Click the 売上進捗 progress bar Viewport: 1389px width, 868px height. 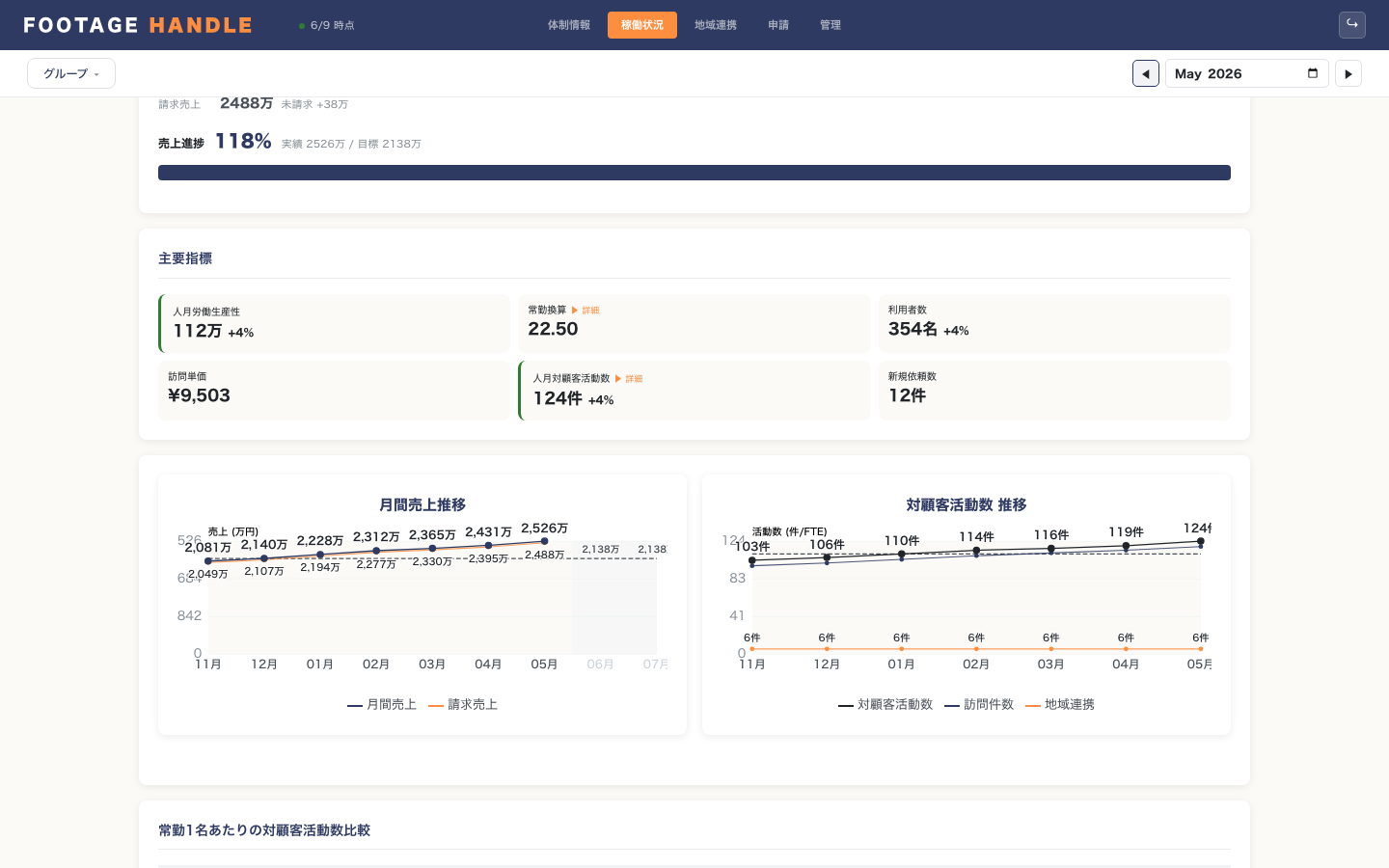(x=694, y=173)
